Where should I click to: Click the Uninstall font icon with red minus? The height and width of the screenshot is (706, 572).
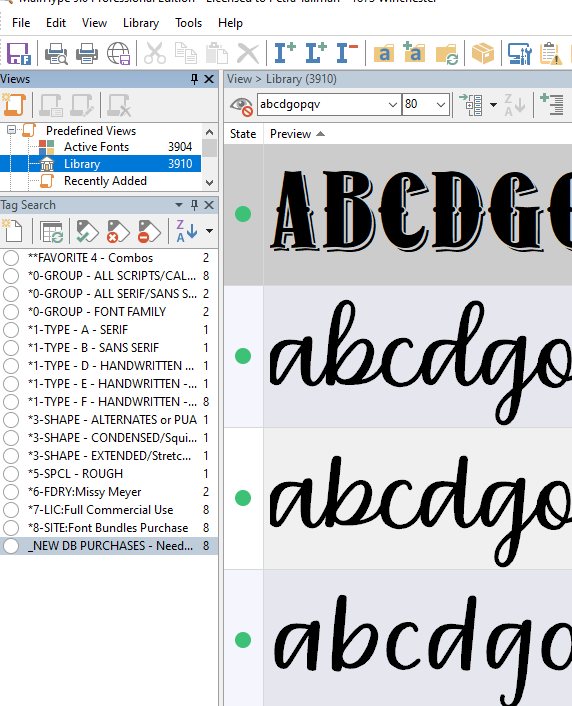[347, 53]
